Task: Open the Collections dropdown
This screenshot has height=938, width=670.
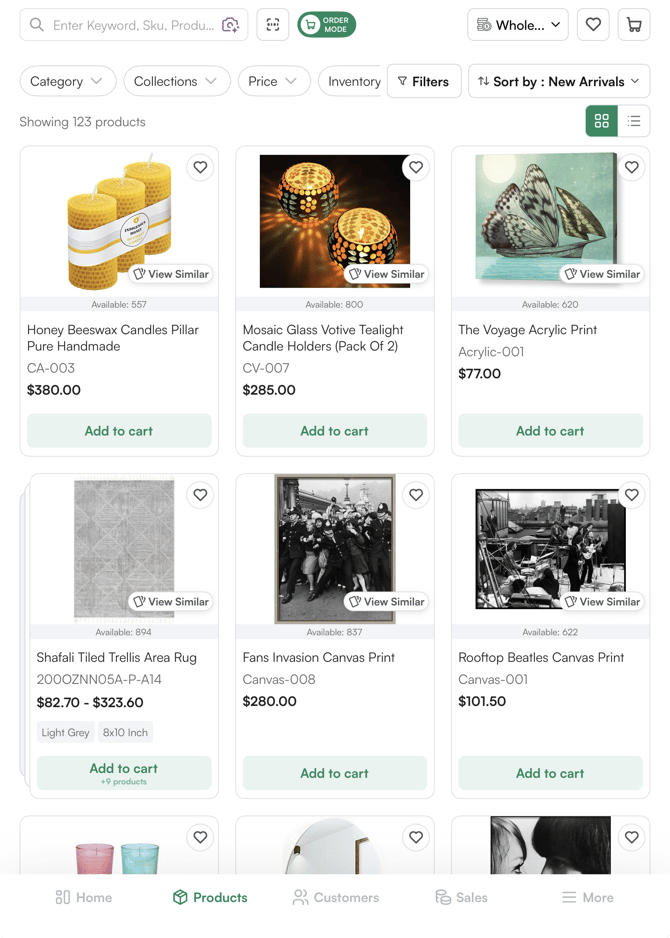Action: tap(176, 81)
